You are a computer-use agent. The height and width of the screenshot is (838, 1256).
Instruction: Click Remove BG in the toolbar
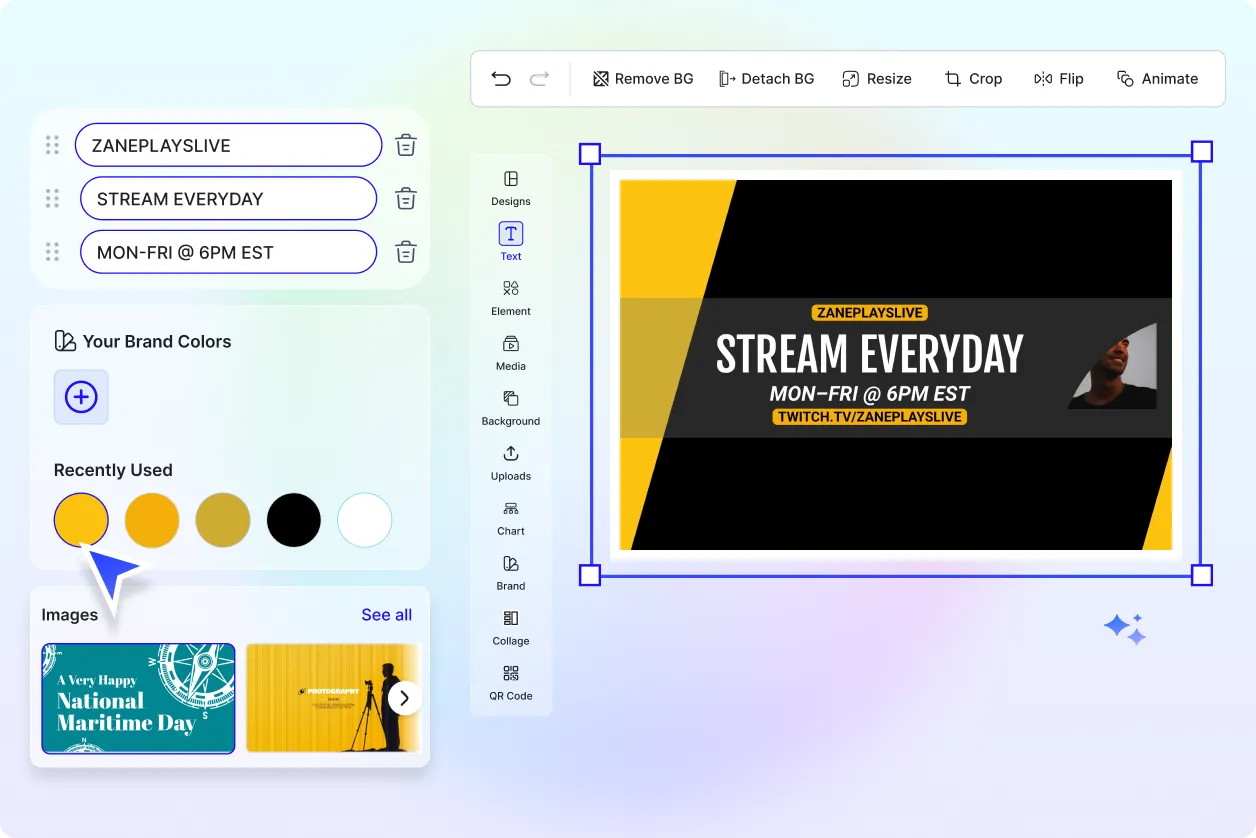pyautogui.click(x=642, y=78)
